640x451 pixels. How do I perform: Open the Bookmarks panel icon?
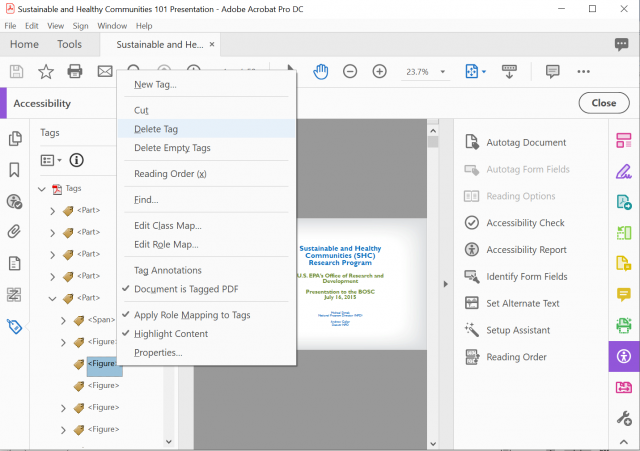click(15, 170)
